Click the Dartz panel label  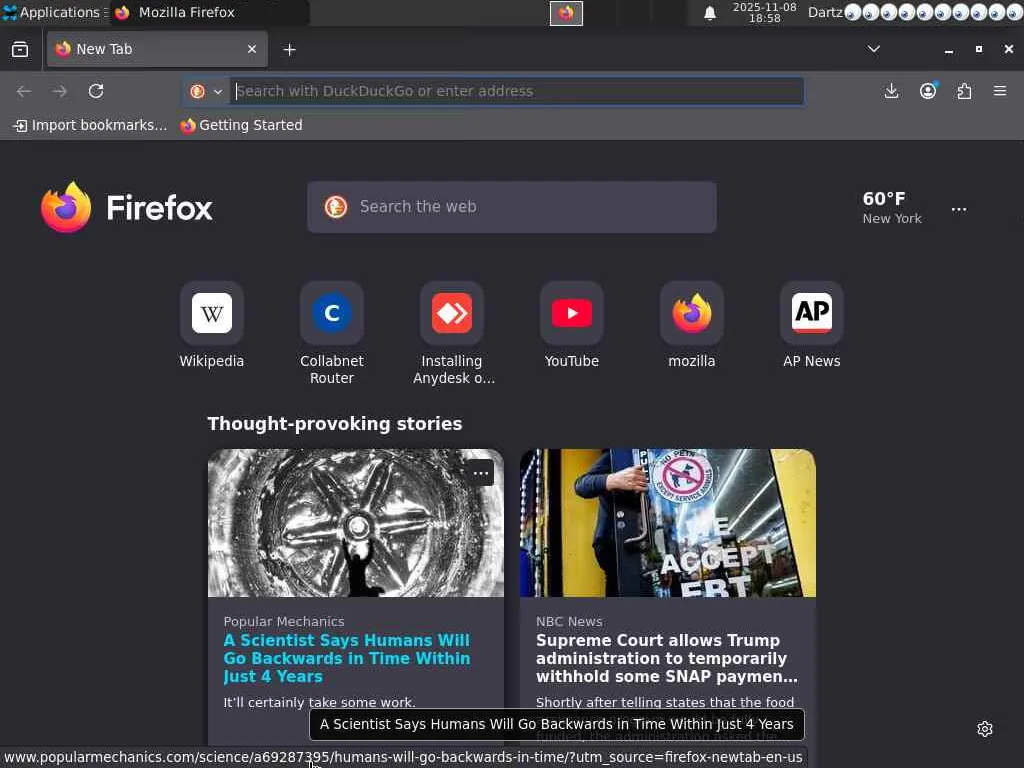(825, 12)
